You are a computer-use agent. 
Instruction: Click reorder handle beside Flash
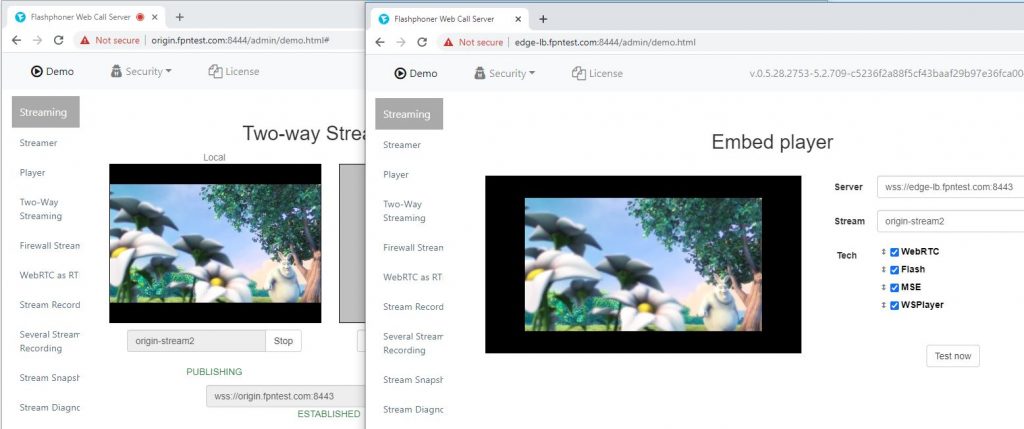(883, 270)
